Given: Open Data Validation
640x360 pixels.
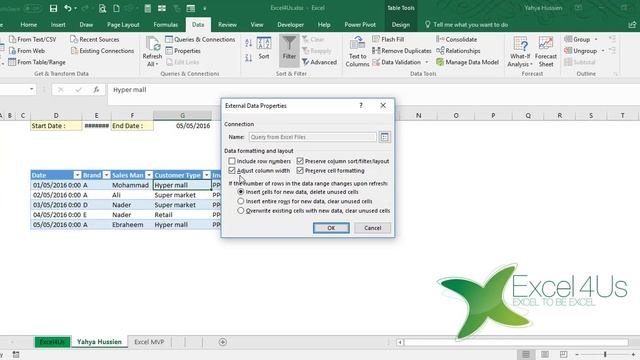Looking at the screenshot, I should coord(396,62).
